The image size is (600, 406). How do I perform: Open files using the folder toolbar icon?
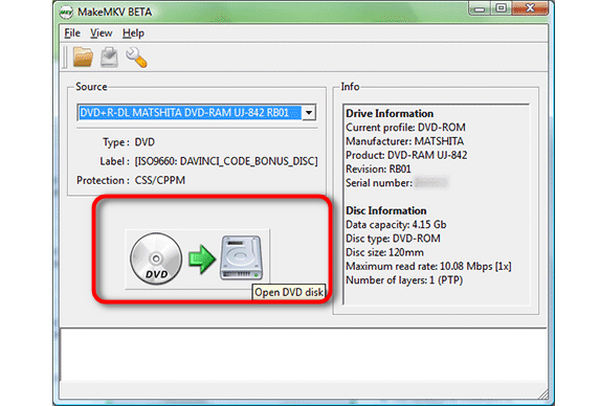pos(83,57)
